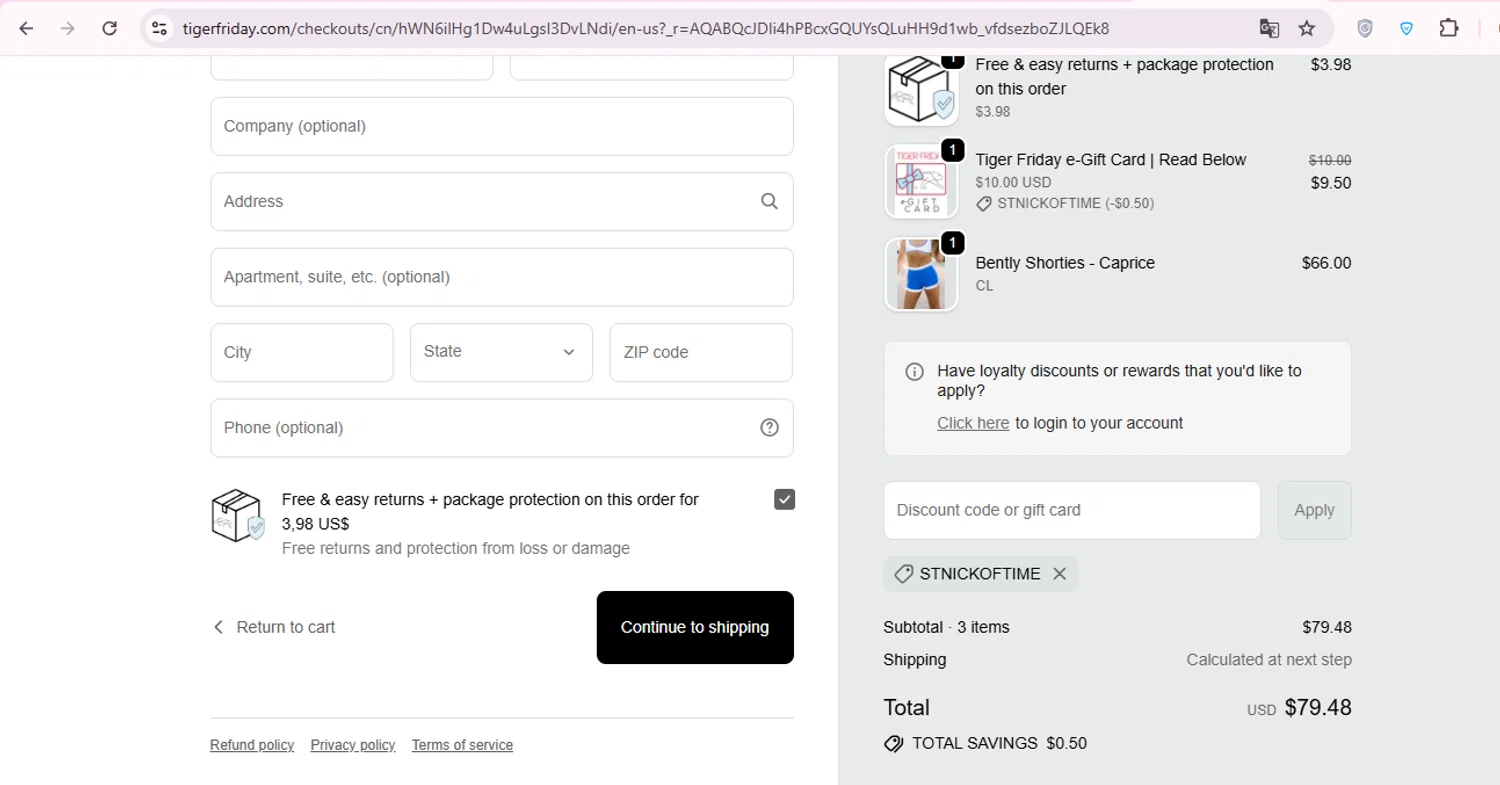Image resolution: width=1500 pixels, height=785 pixels.
Task: Click the browser forward arrow
Action: [68, 28]
